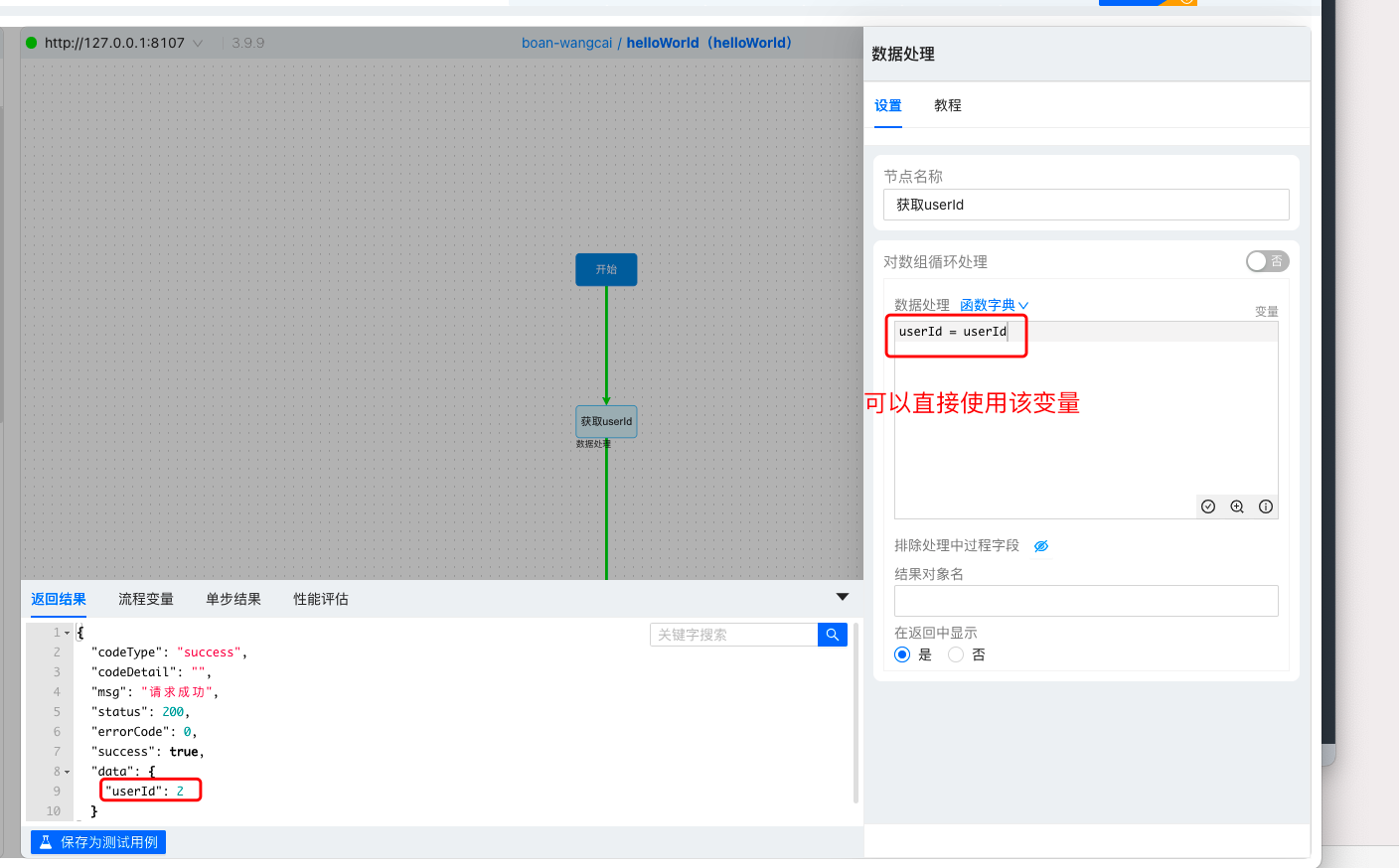The image size is (1399, 868).
Task: Collapse the results panel with the triangle
Action: pos(843,597)
